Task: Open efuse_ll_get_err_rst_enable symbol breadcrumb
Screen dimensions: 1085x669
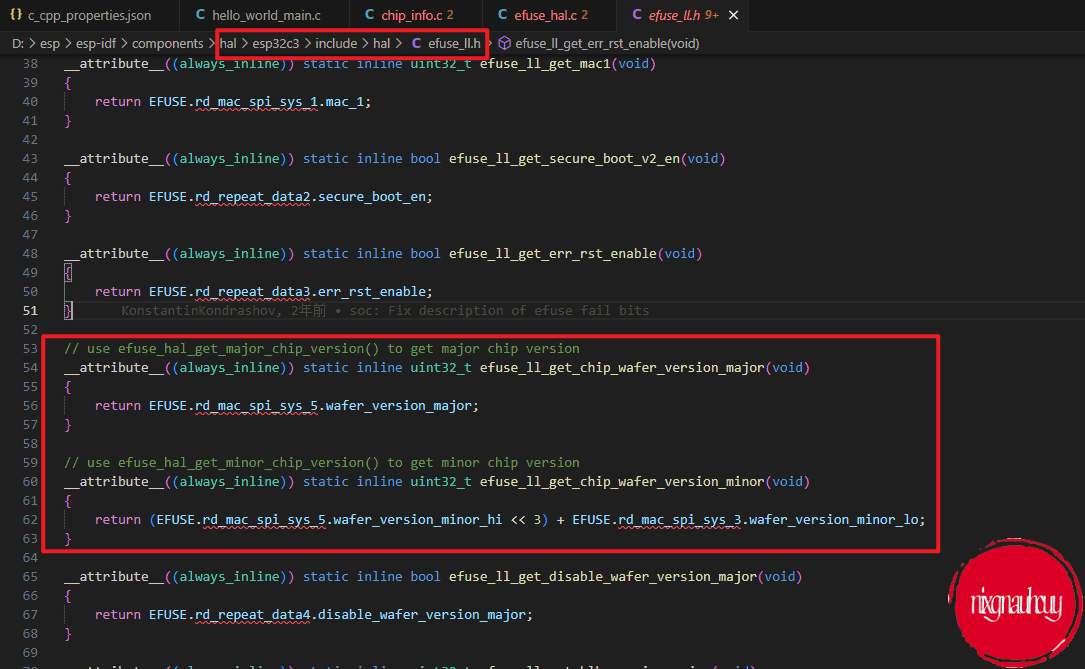Action: tap(607, 43)
